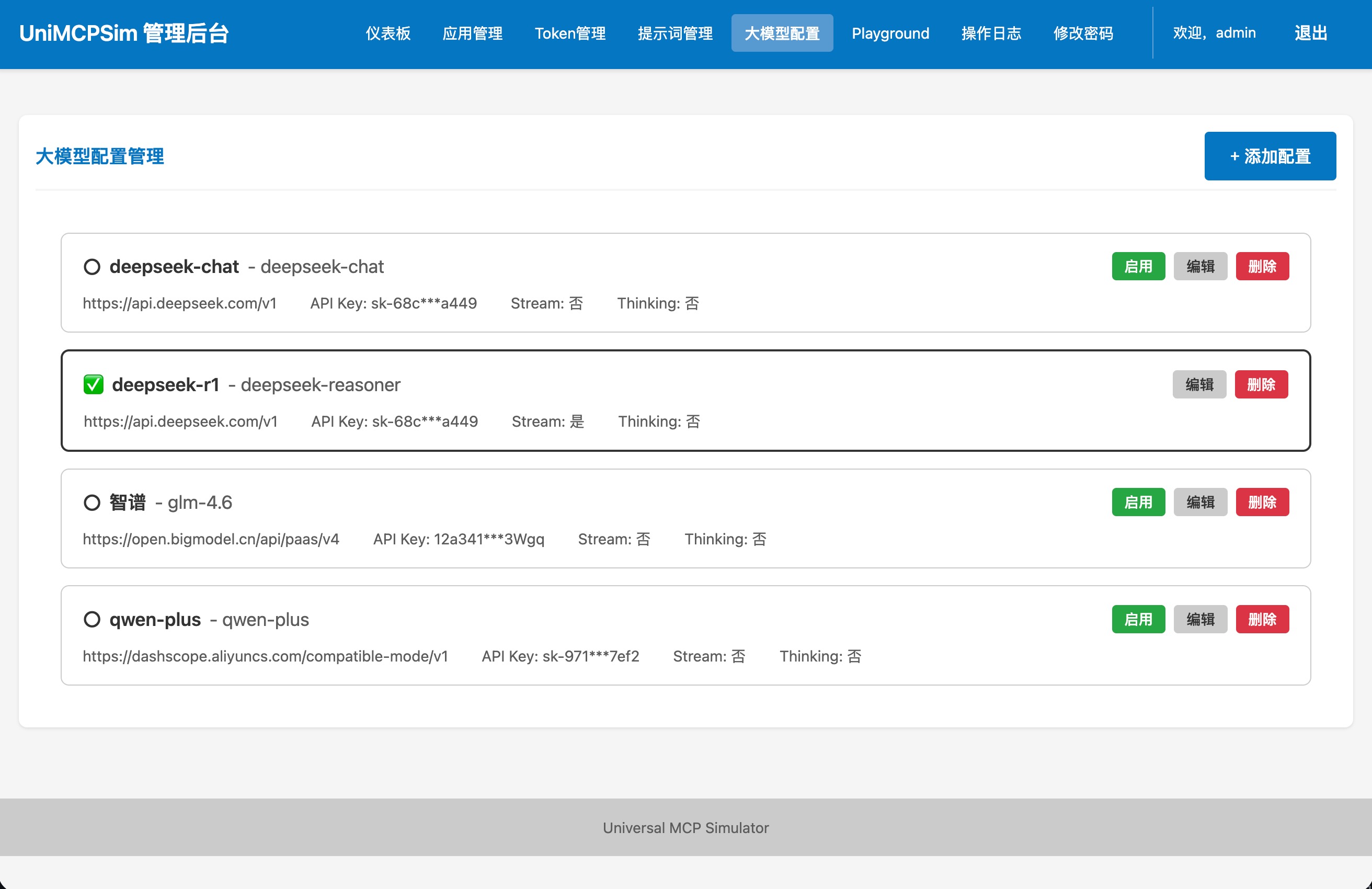Edit the deepseek-r1 configuration

[1199, 384]
